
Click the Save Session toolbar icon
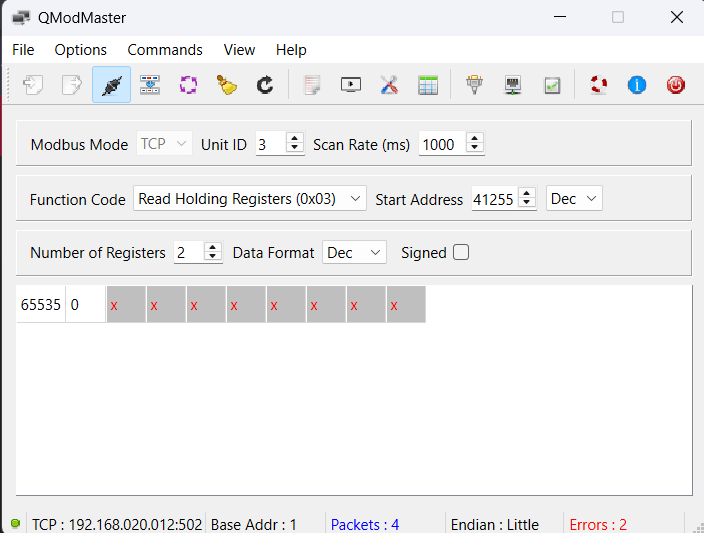coord(72,85)
